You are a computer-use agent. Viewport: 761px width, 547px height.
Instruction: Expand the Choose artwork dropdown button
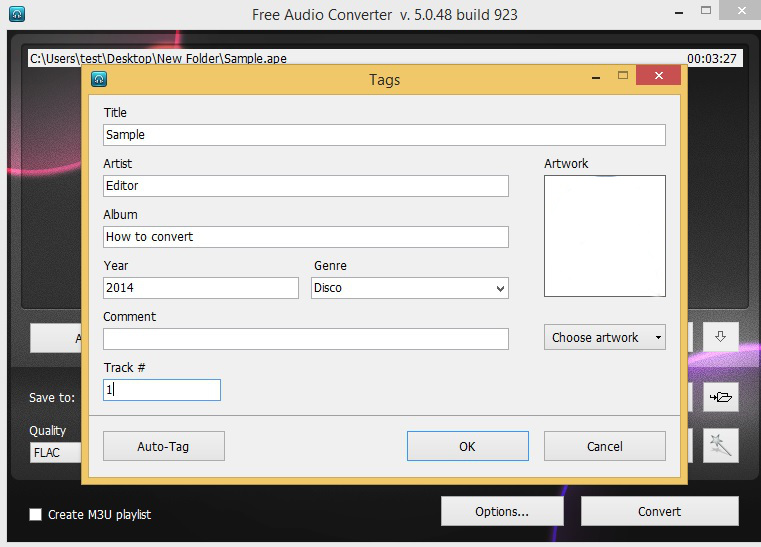[x=604, y=337]
